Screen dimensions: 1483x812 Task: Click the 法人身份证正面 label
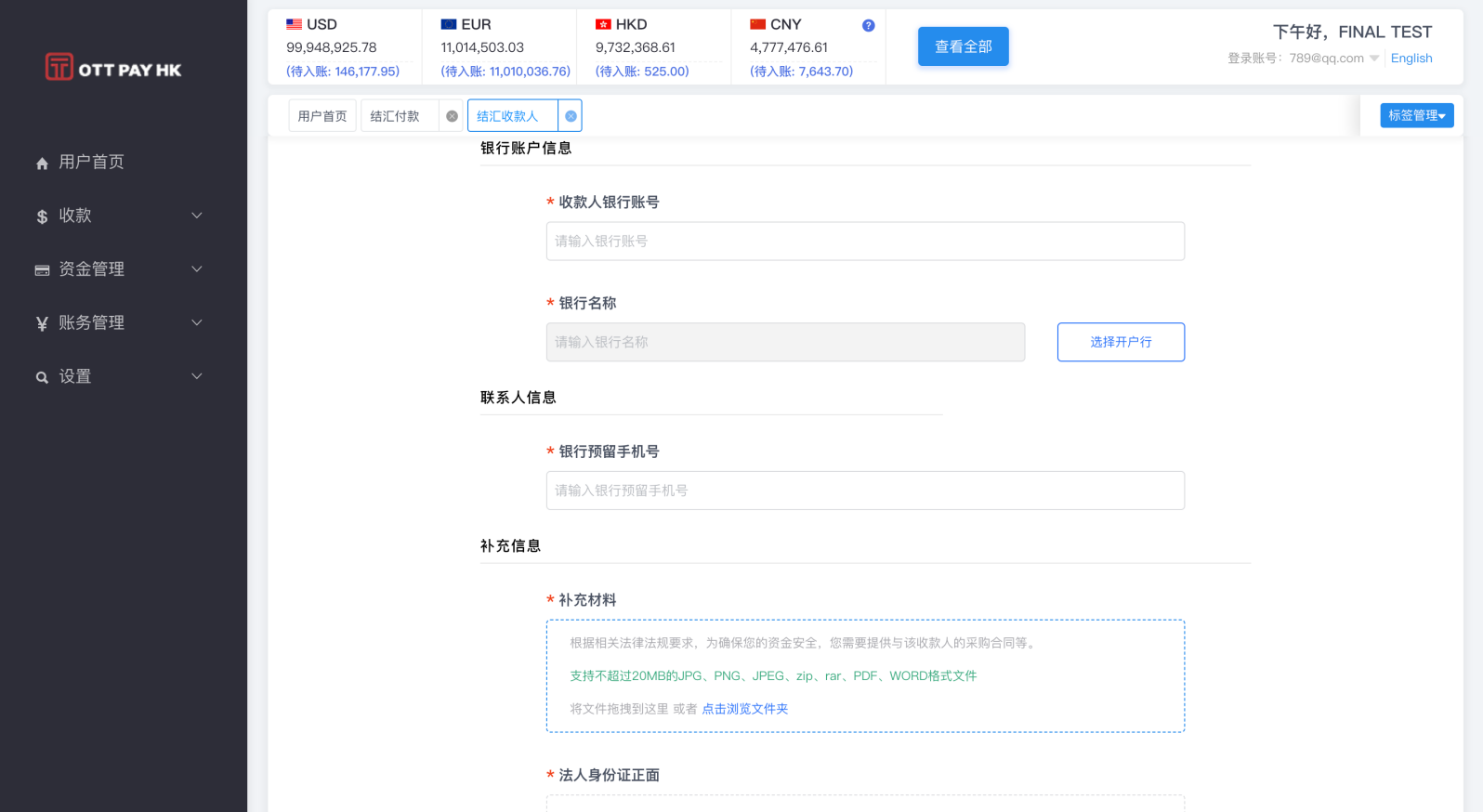coord(609,775)
